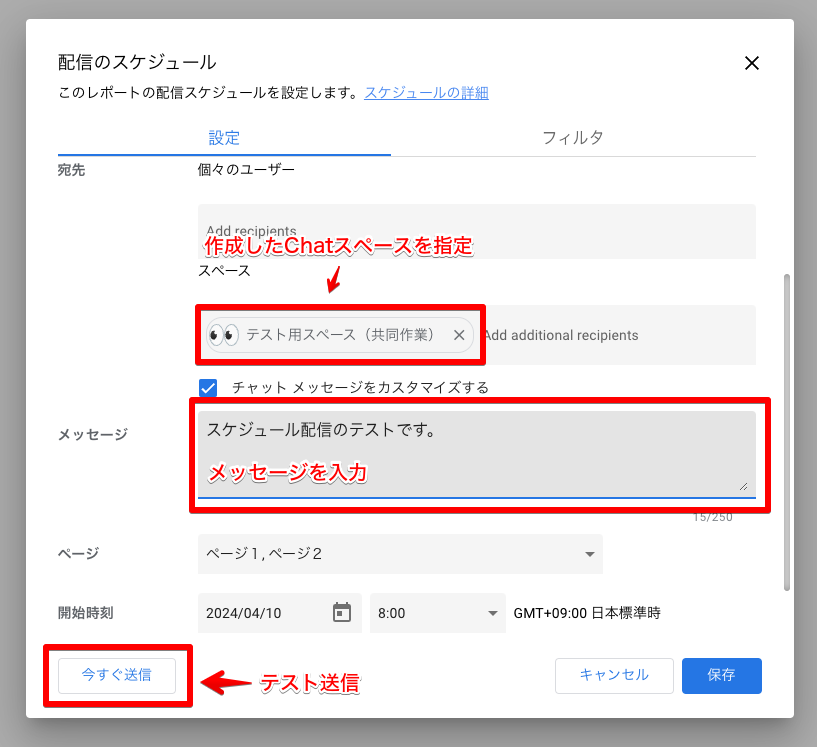Switch to the フィルタ tab

[x=572, y=138]
